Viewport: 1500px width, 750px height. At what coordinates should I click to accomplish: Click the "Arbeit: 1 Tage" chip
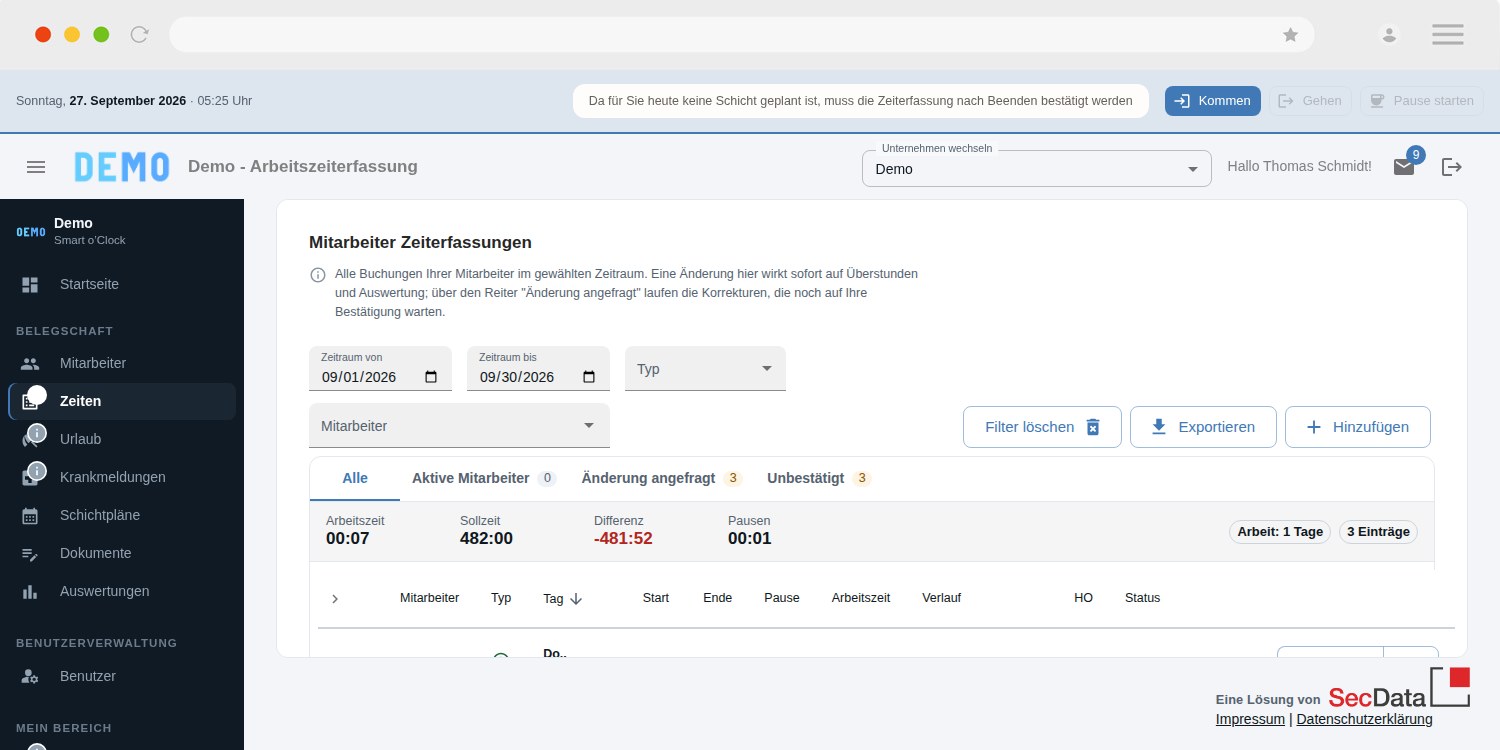(x=1280, y=532)
